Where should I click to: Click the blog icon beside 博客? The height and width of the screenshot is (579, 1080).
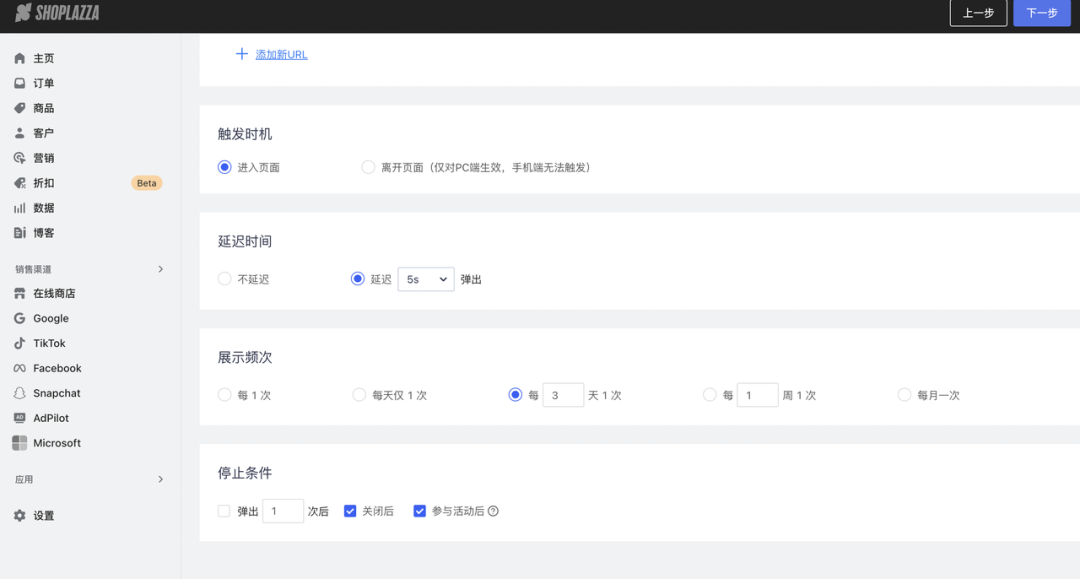pos(19,233)
